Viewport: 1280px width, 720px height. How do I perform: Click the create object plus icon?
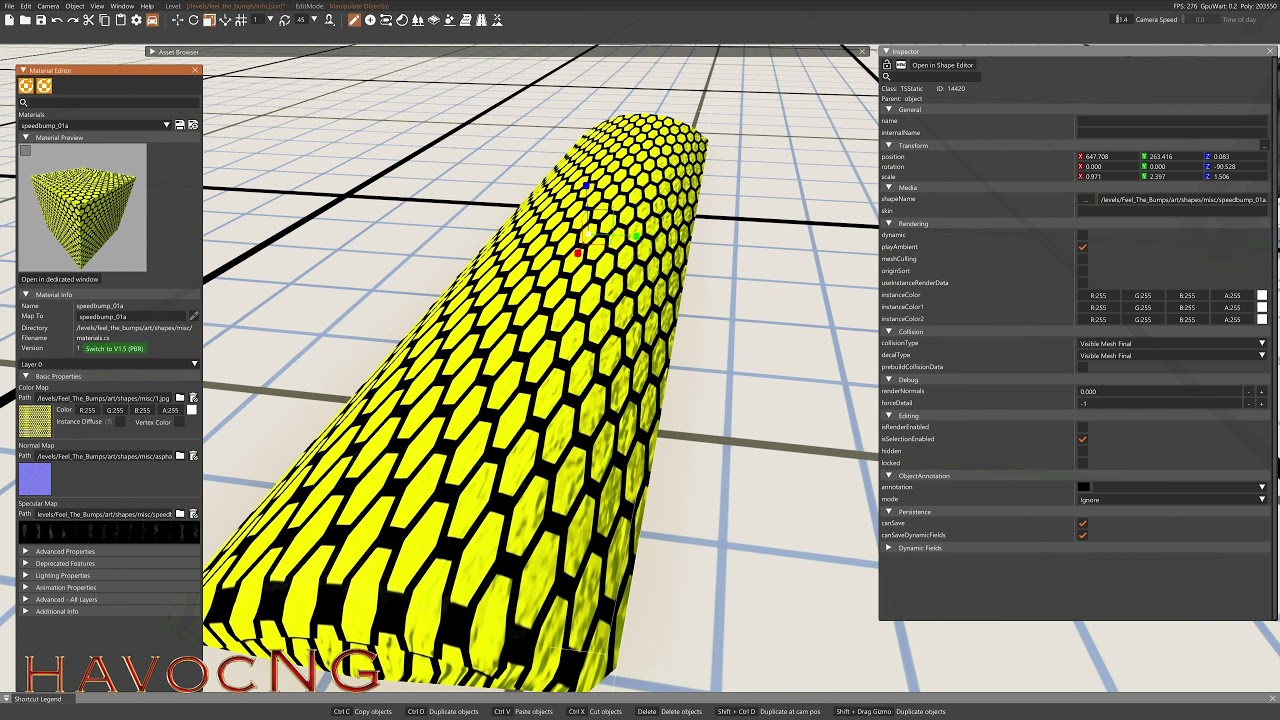(x=370, y=20)
